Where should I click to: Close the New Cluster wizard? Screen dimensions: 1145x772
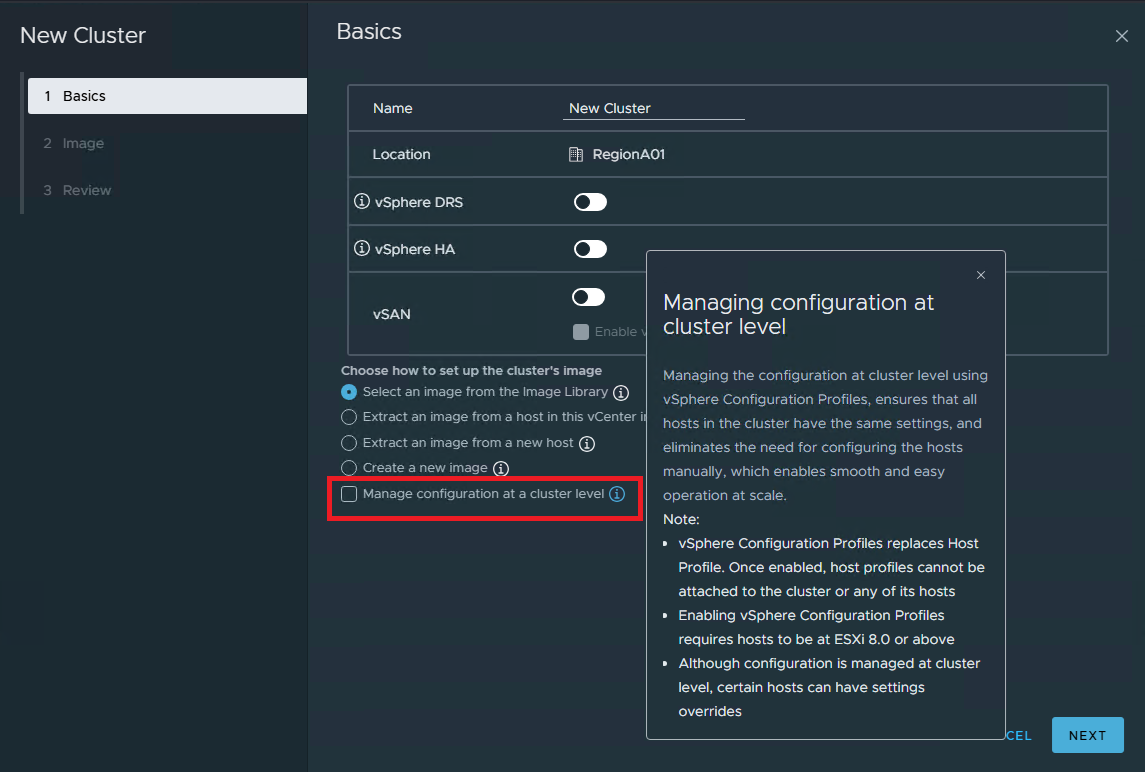(1122, 36)
